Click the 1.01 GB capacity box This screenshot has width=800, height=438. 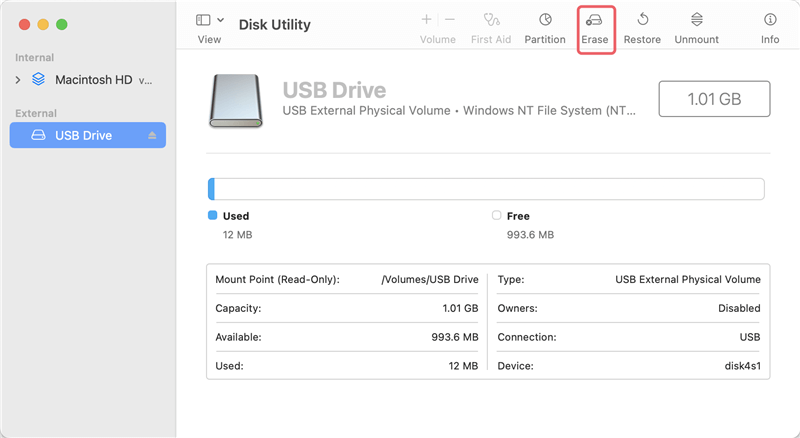[x=714, y=99]
